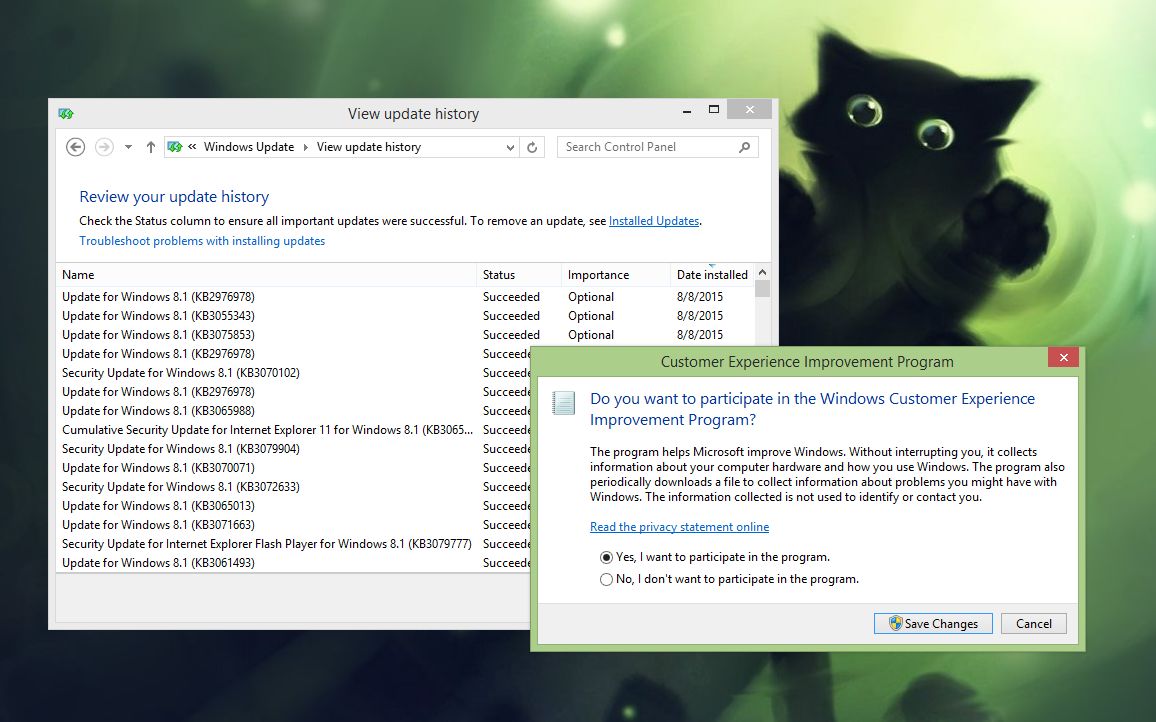Refresh the View update history page
This screenshot has height=722, width=1156.
coord(532,147)
